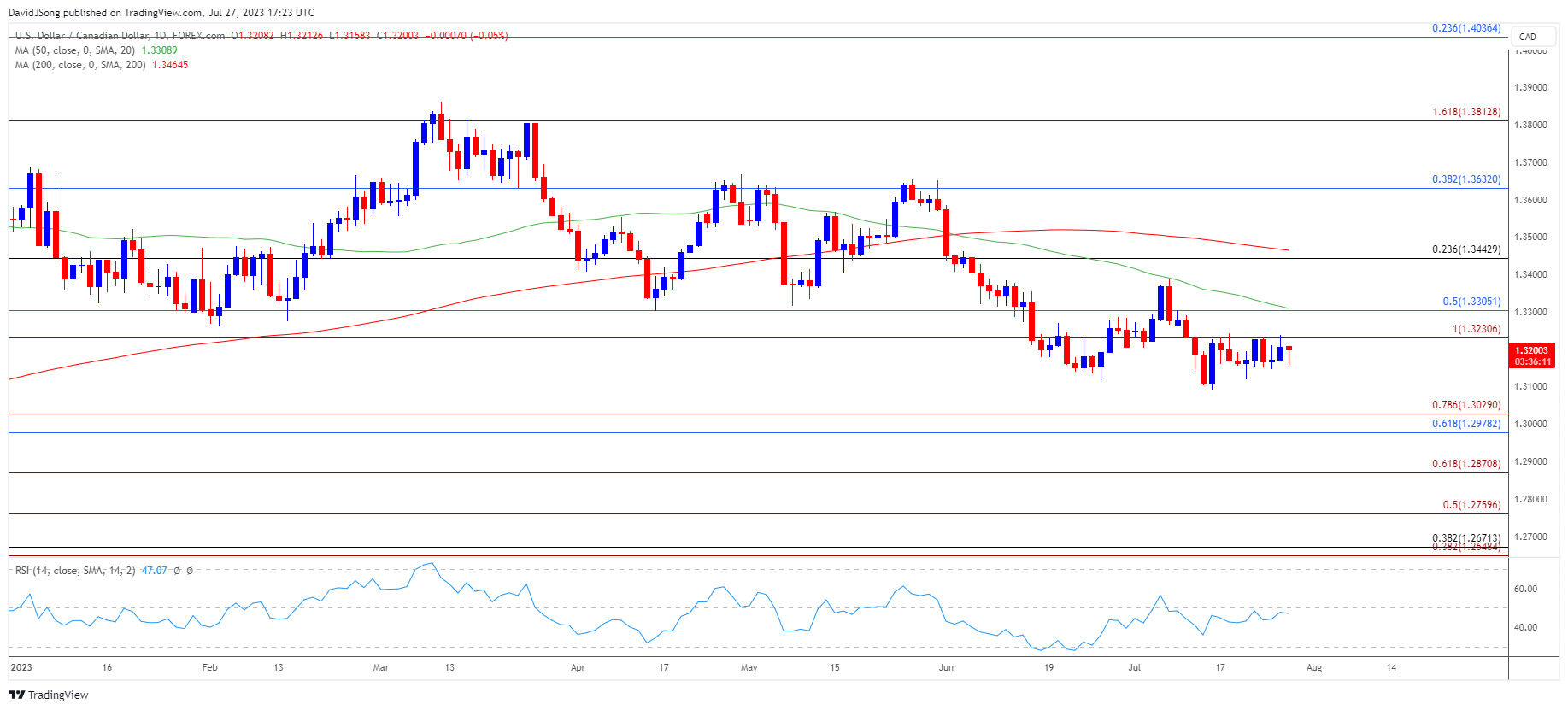Click the RSI value 47.07
This screenshot has width=1568, height=710.
[x=154, y=571]
